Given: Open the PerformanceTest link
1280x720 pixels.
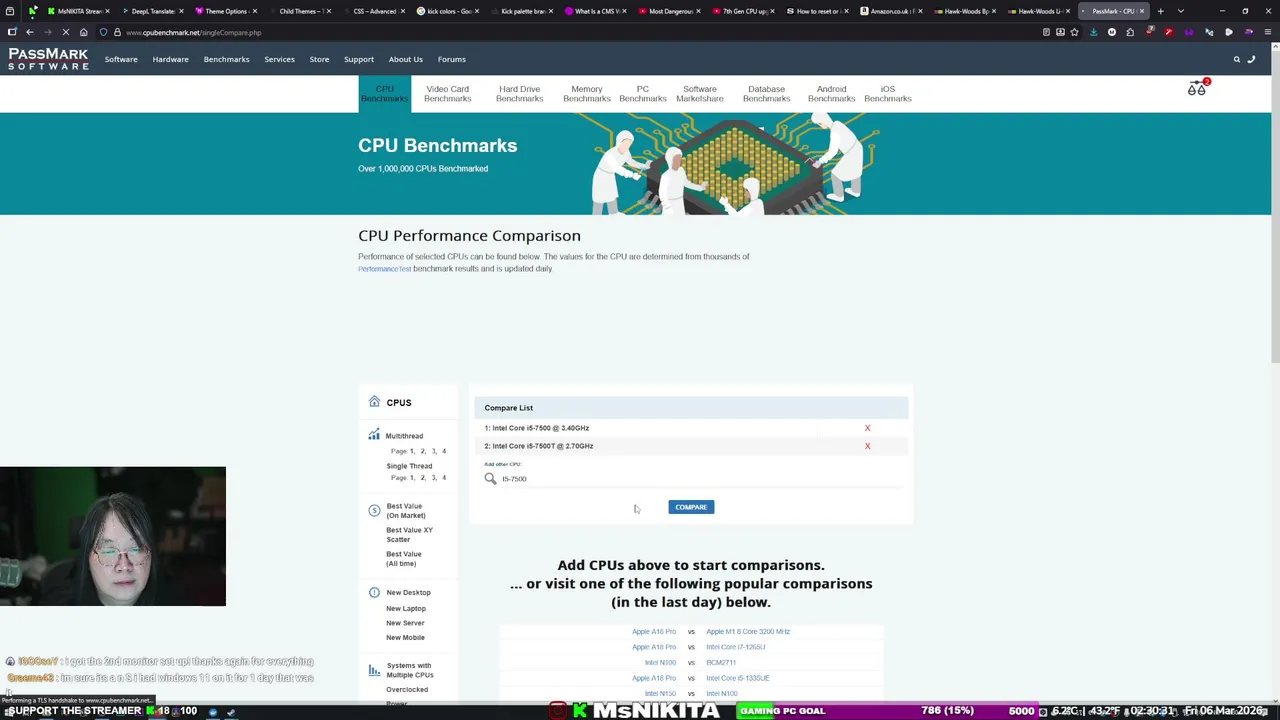Looking at the screenshot, I should [384, 269].
